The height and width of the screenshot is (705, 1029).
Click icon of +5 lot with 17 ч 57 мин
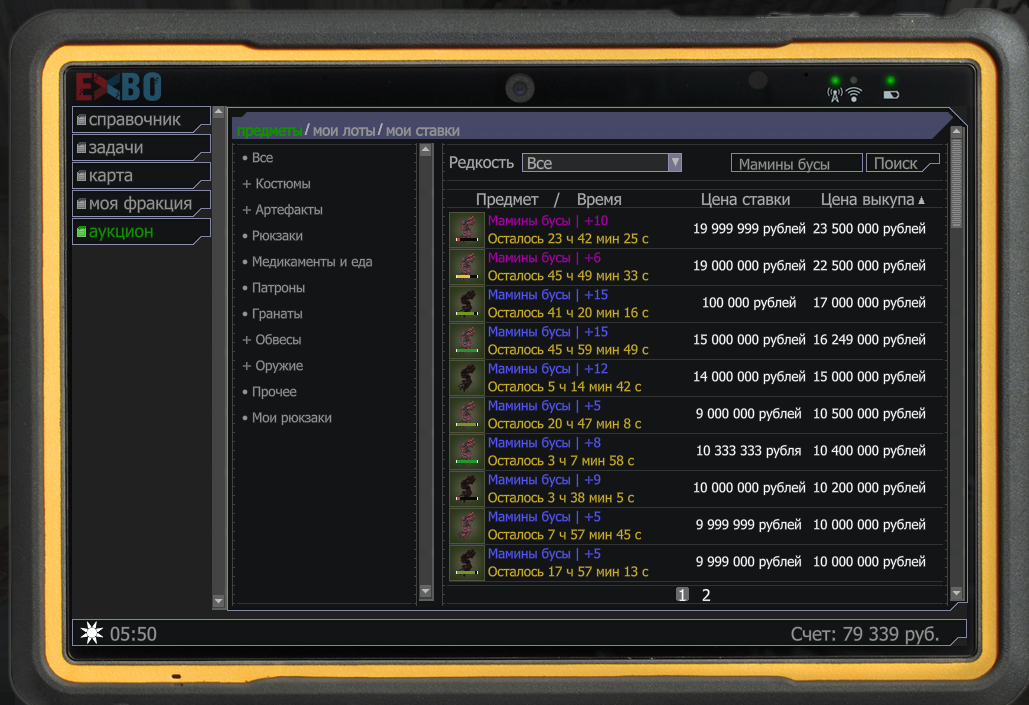467,563
